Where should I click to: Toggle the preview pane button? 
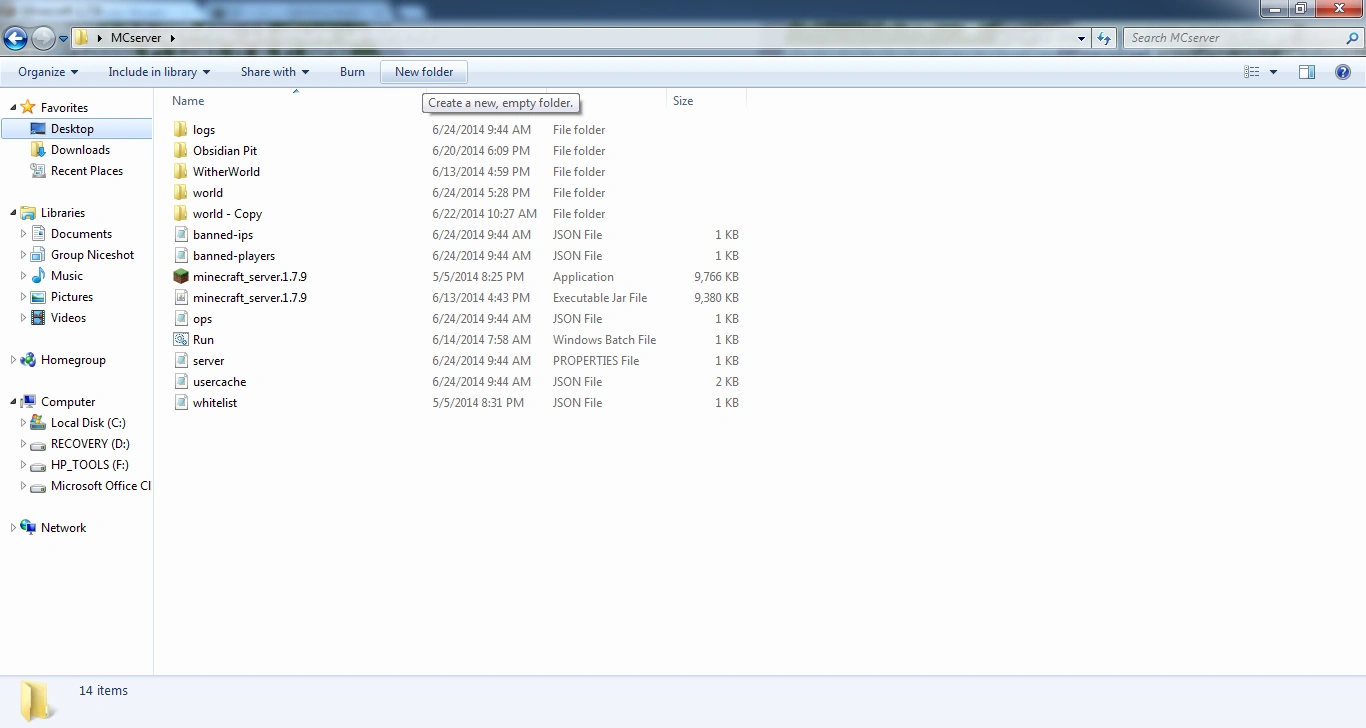click(1307, 72)
